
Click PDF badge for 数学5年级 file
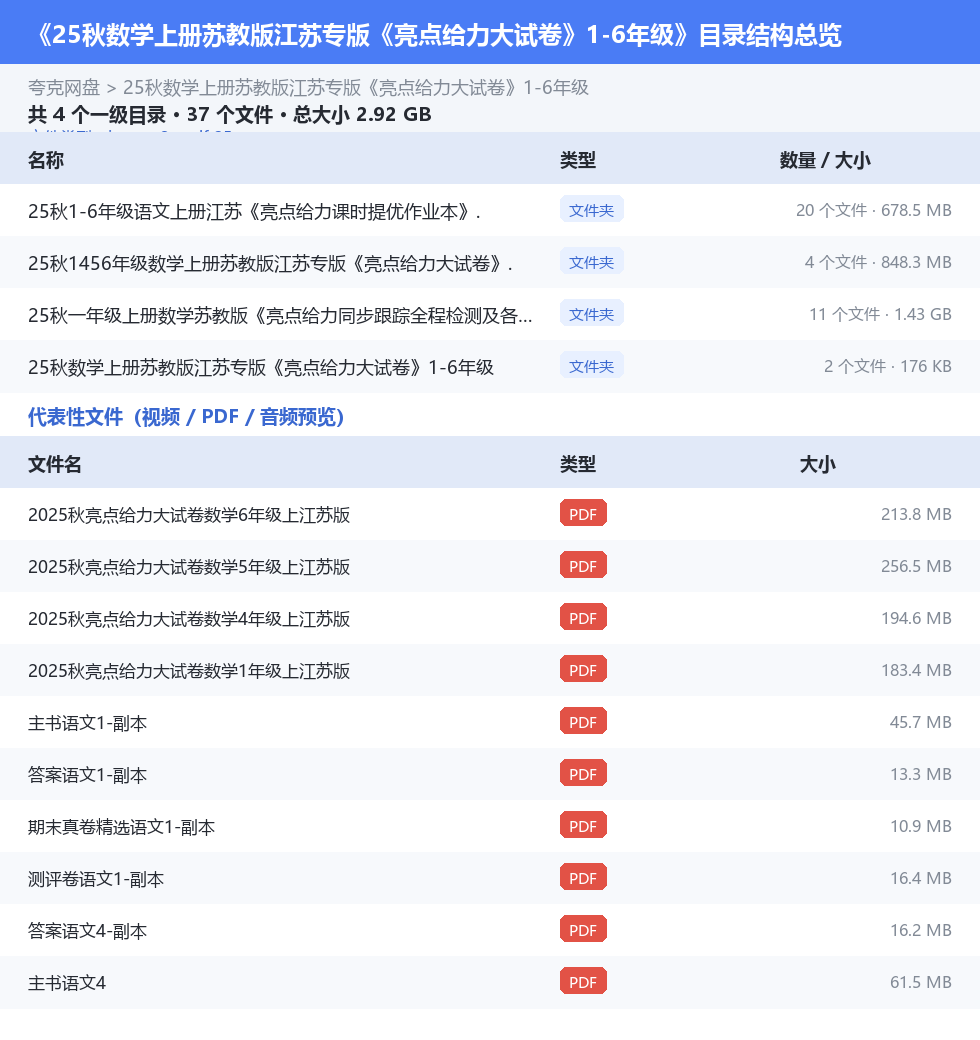click(583, 566)
